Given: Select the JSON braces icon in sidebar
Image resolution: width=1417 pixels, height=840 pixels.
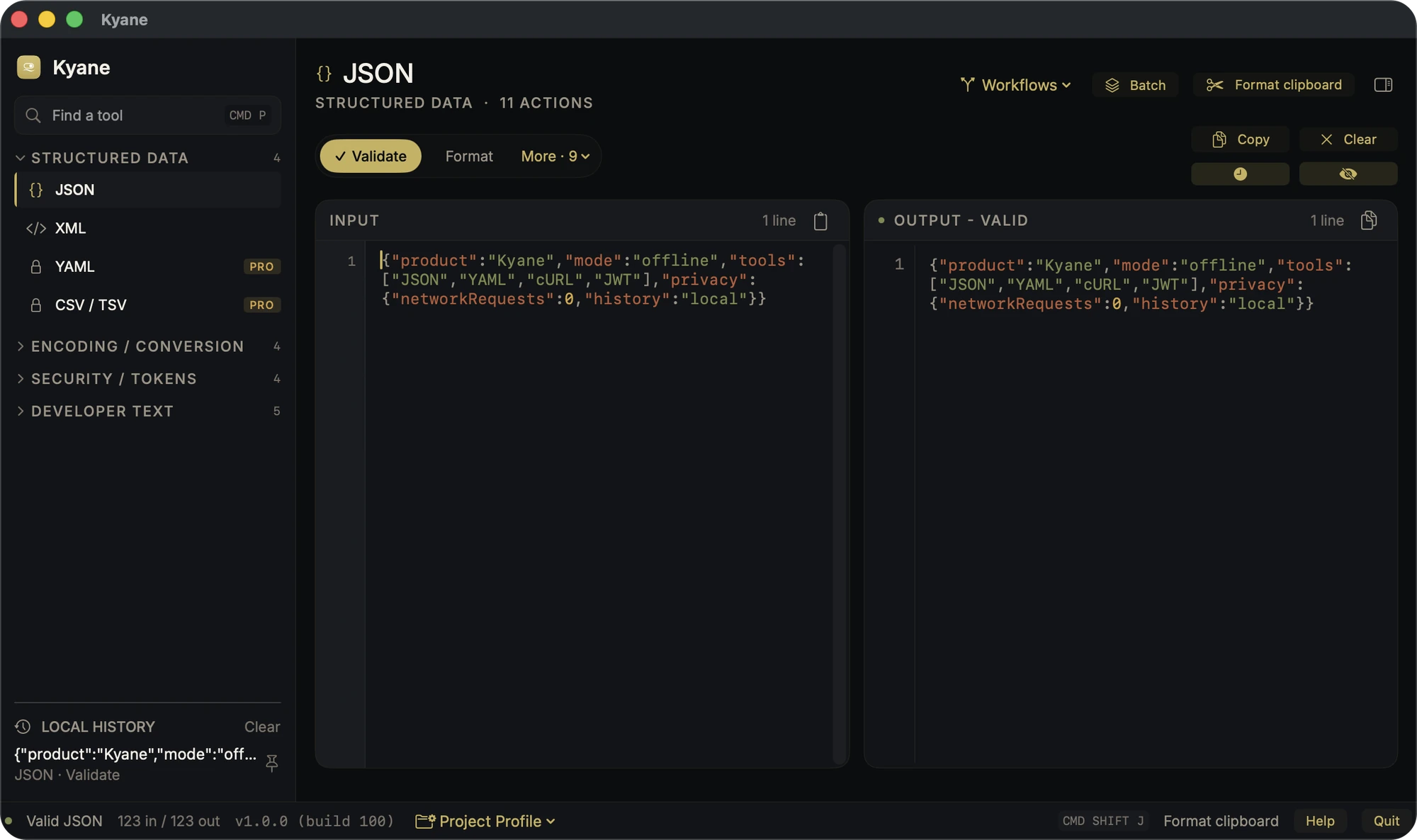Looking at the screenshot, I should click(x=36, y=190).
